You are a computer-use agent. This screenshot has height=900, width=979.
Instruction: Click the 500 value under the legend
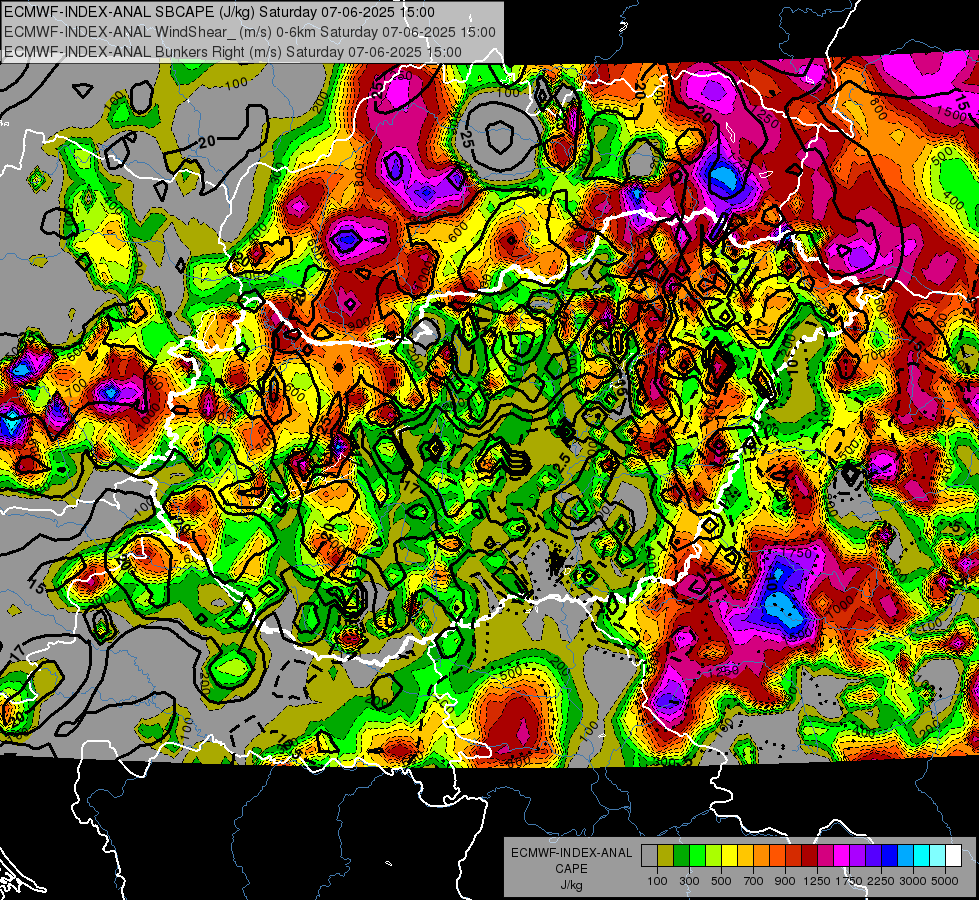coord(721,881)
